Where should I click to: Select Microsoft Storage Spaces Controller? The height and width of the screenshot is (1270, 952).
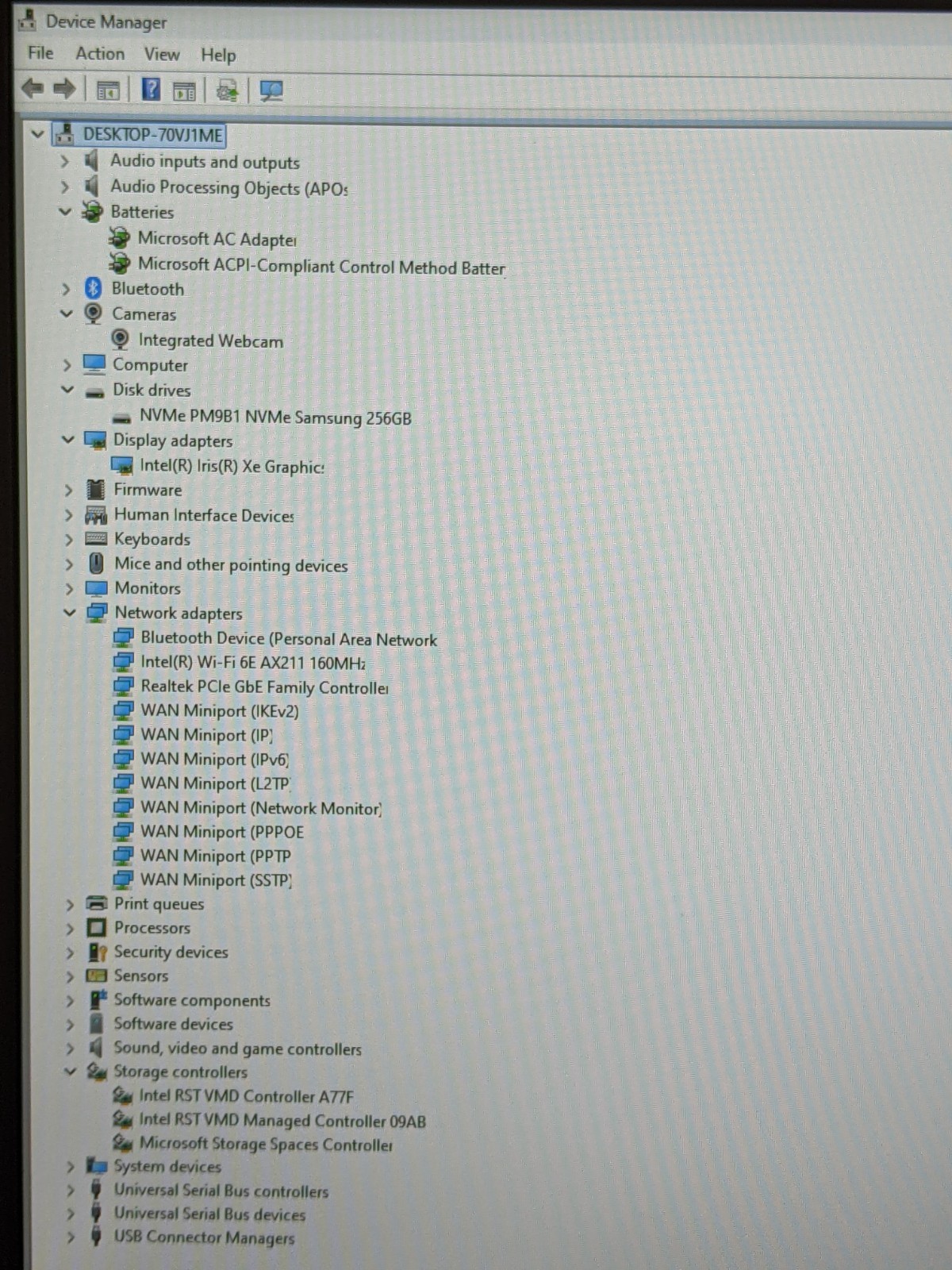click(266, 1144)
